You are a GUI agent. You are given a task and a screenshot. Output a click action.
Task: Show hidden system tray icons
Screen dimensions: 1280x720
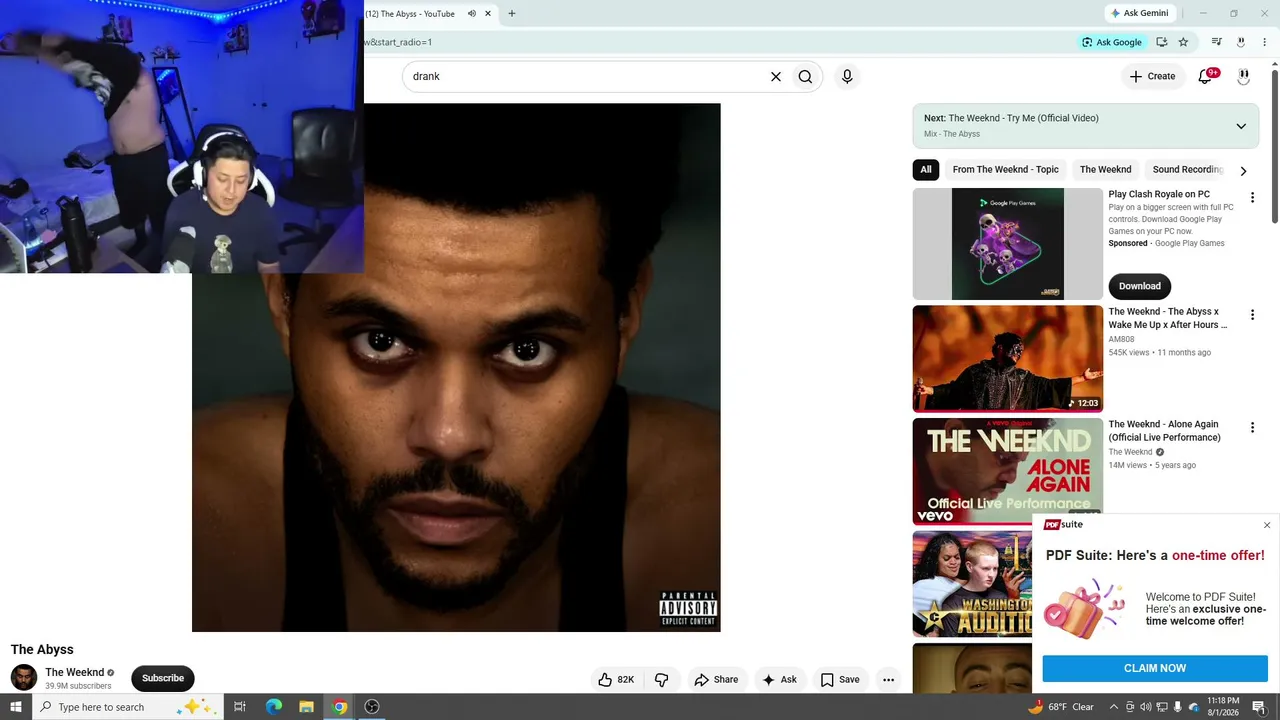1114,707
